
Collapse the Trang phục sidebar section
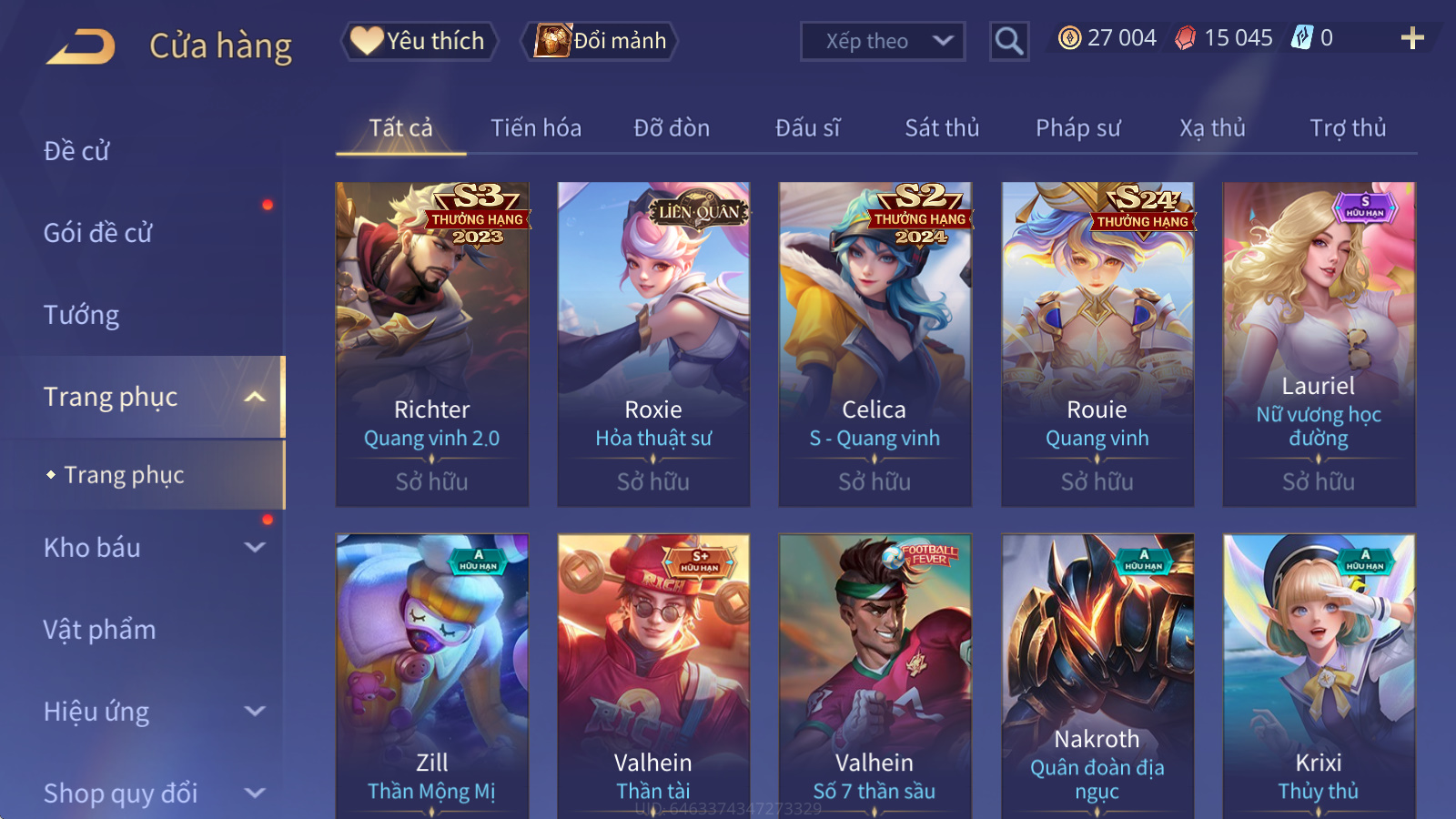click(256, 397)
